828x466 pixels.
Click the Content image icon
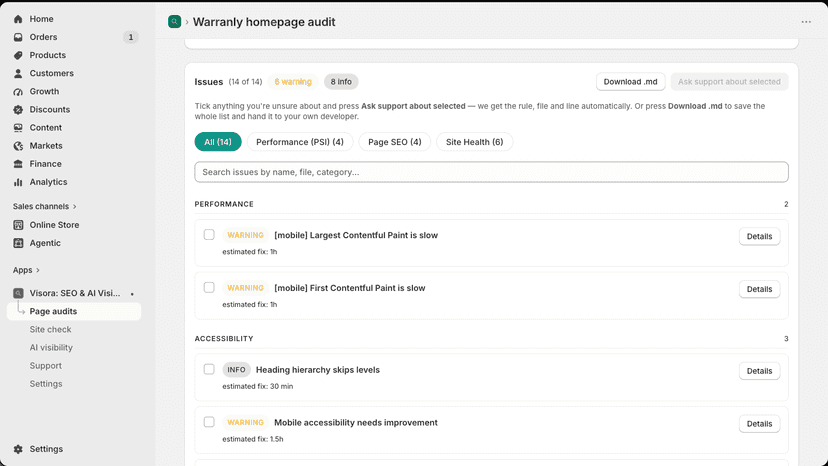pyautogui.click(x=18, y=128)
